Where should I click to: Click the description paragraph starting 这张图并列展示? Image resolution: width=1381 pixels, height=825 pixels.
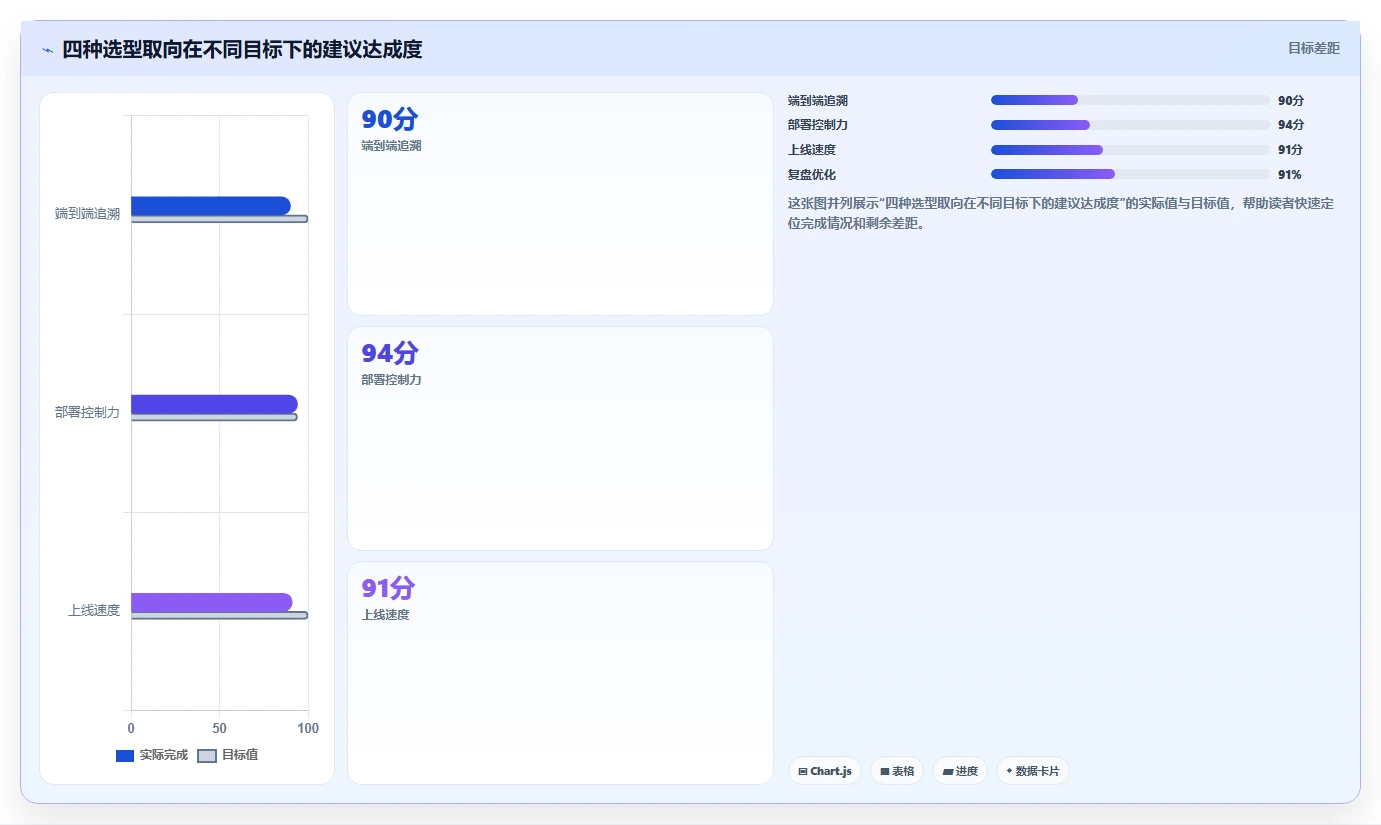pos(1060,213)
